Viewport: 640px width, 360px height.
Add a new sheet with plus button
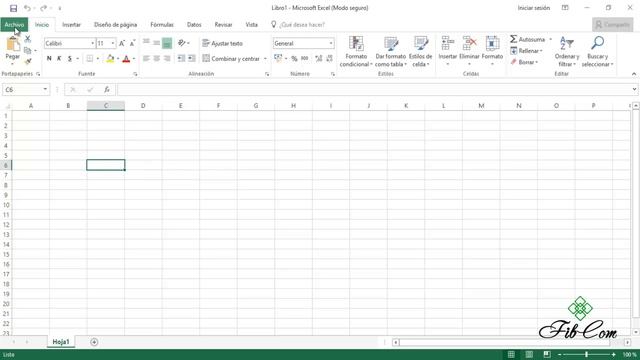[x=94, y=342]
